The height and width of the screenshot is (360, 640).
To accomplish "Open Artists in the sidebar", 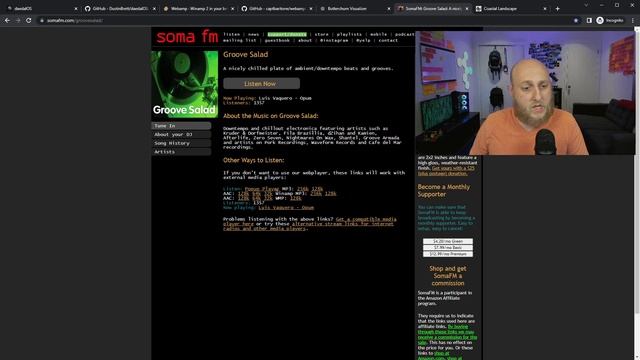I will pos(181,152).
